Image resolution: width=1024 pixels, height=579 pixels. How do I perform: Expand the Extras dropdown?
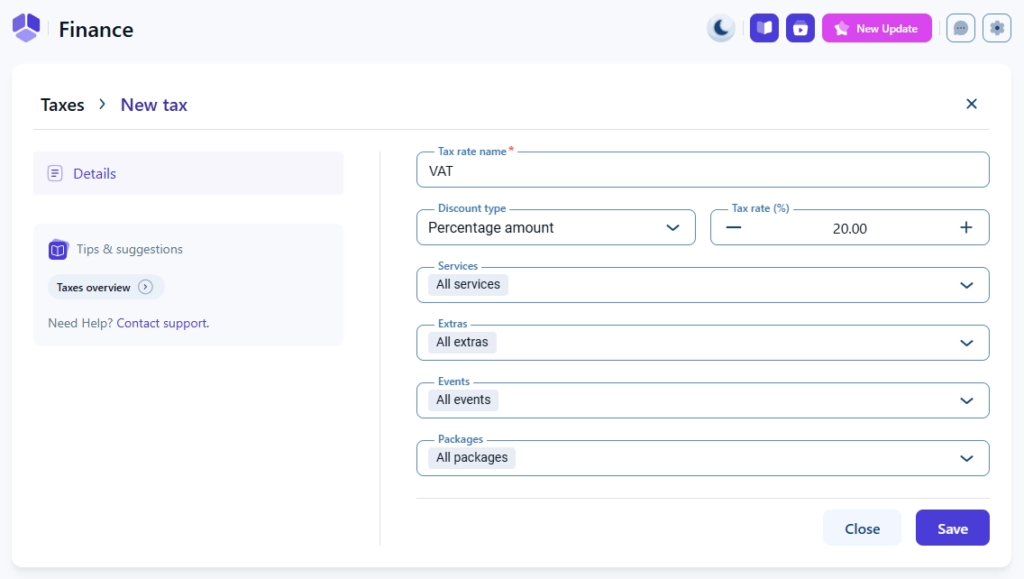966,343
